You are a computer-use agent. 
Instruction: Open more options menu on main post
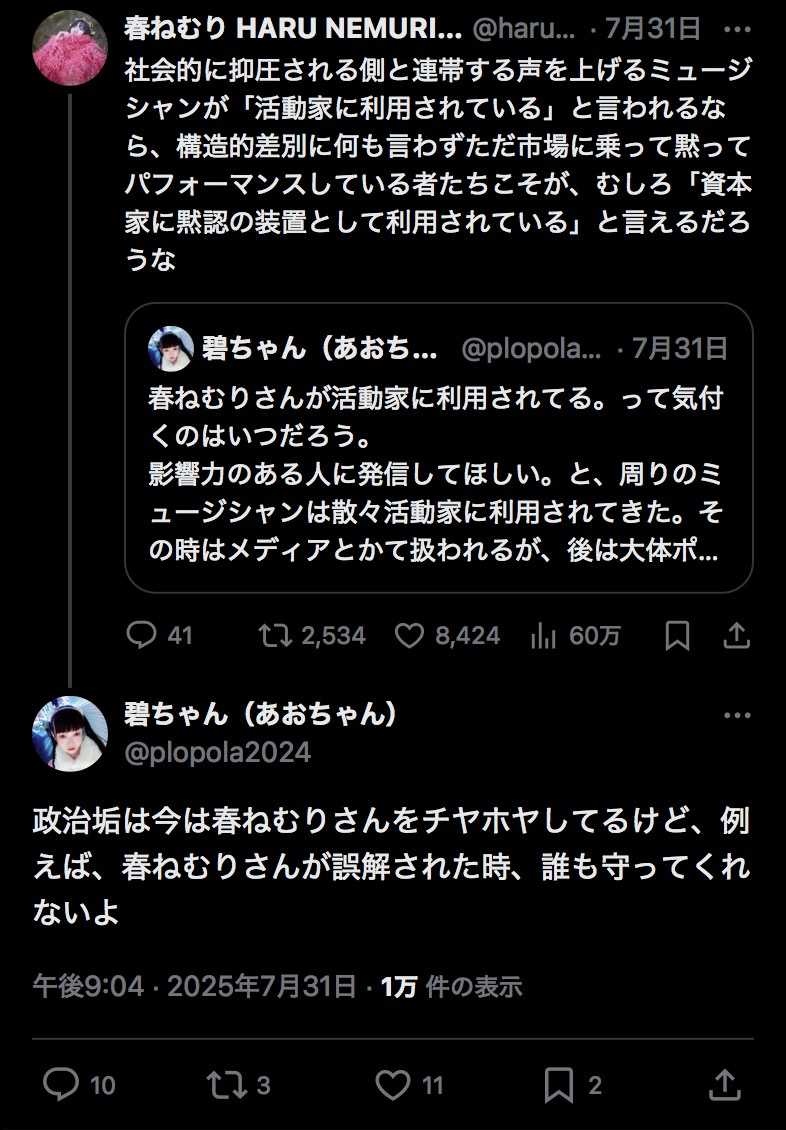[x=736, y=716]
